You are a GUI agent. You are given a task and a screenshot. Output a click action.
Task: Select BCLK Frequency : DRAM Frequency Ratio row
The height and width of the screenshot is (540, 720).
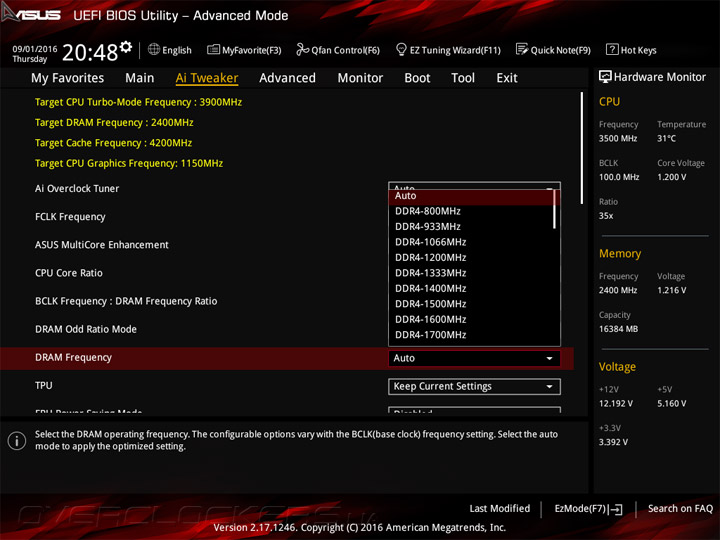(x=126, y=301)
